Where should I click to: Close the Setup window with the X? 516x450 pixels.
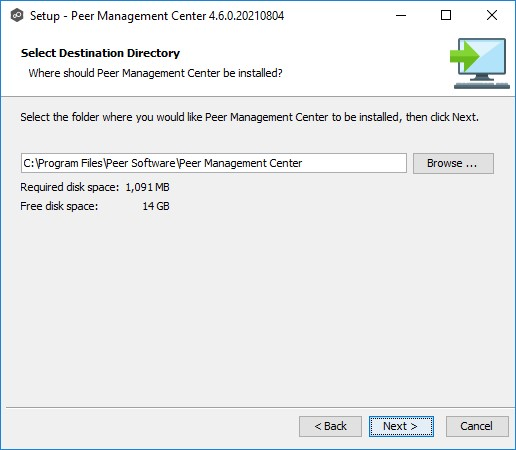click(492, 15)
